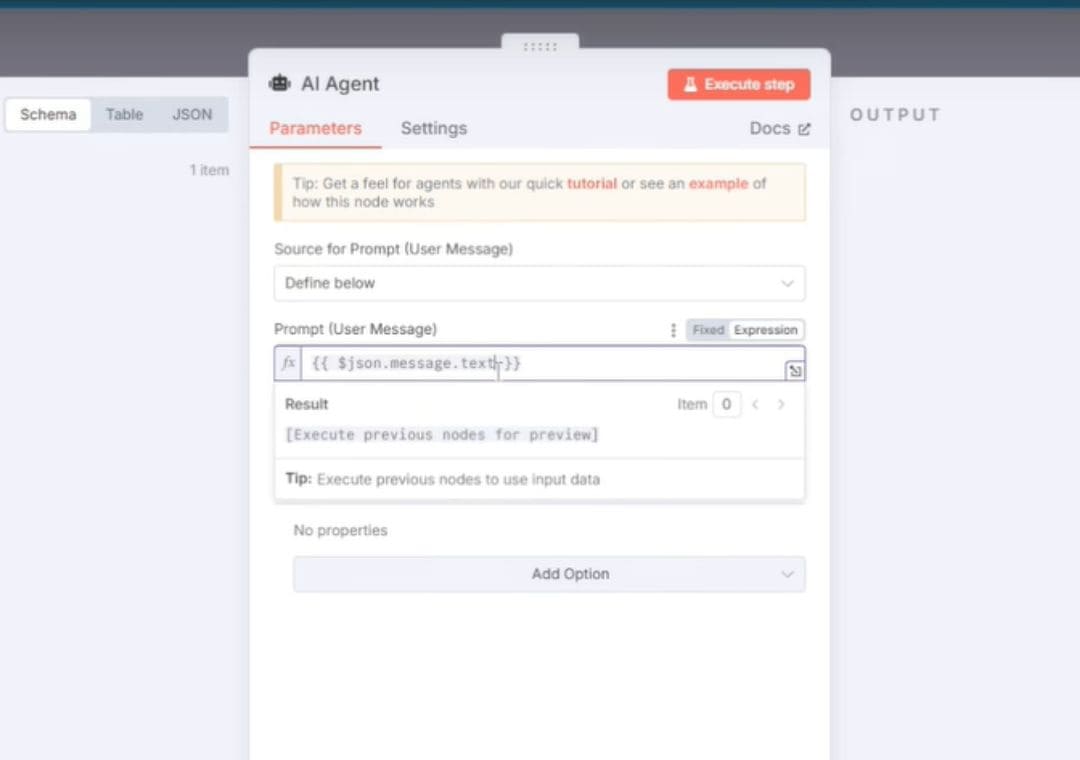Grab the drag handle above the panel
The image size is (1080, 760).
(540, 46)
